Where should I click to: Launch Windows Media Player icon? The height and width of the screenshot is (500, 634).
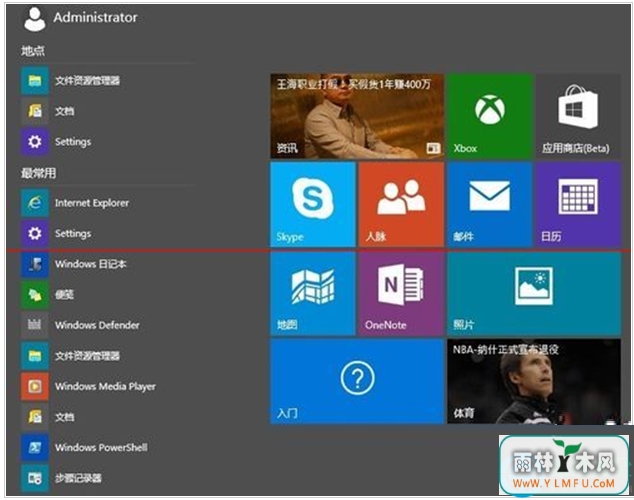click(35, 386)
